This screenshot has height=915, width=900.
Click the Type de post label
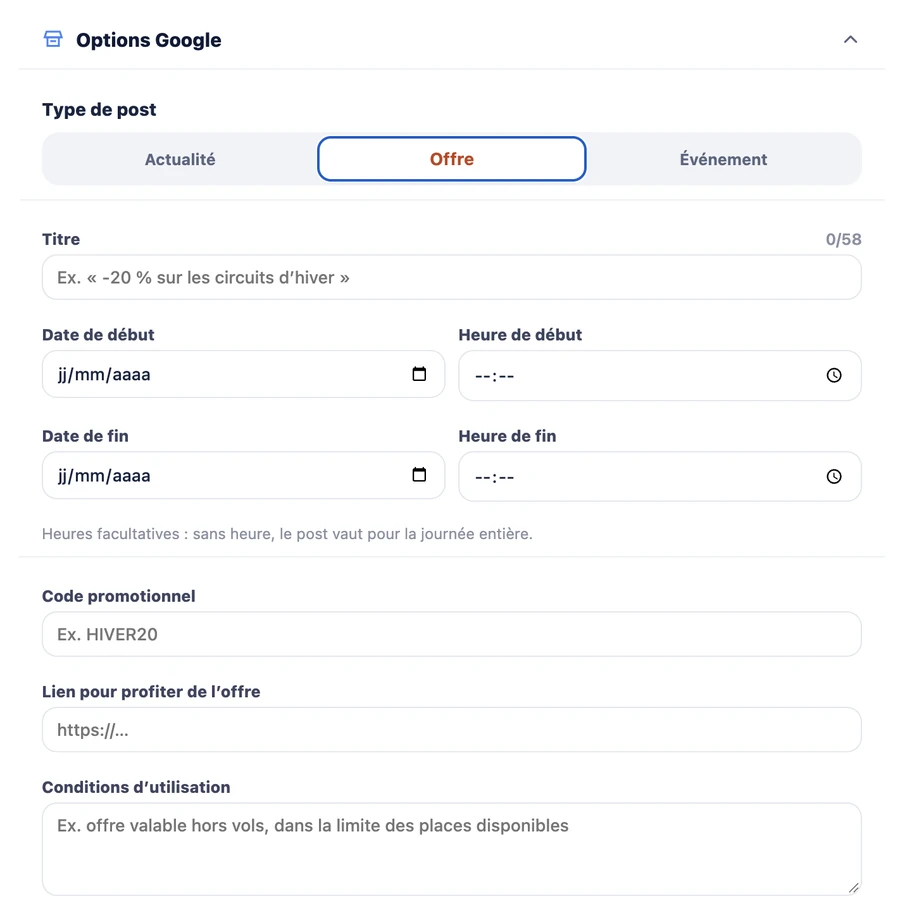coord(99,110)
